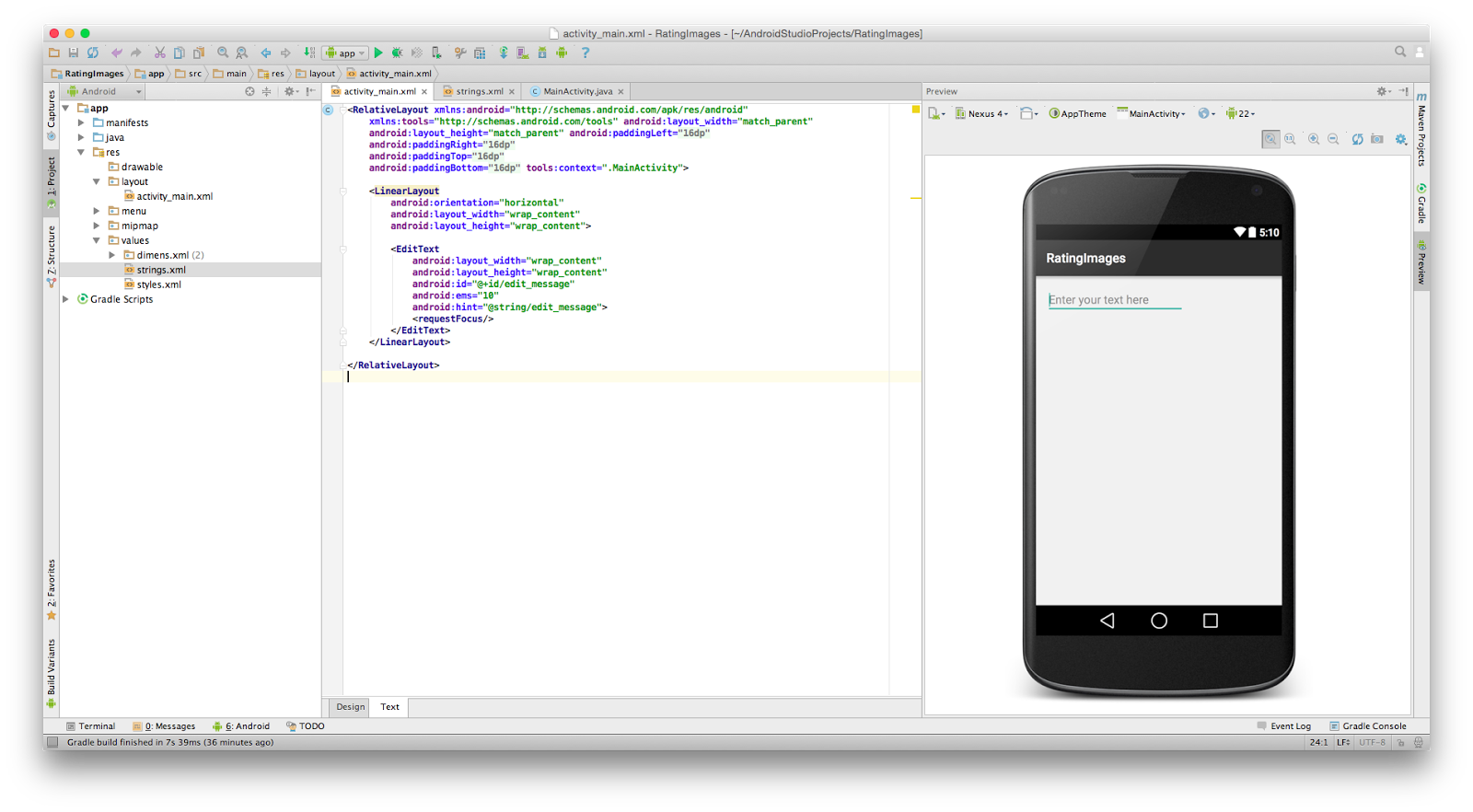
Task: Expand the Gradle Scripts node
Action: click(x=66, y=299)
